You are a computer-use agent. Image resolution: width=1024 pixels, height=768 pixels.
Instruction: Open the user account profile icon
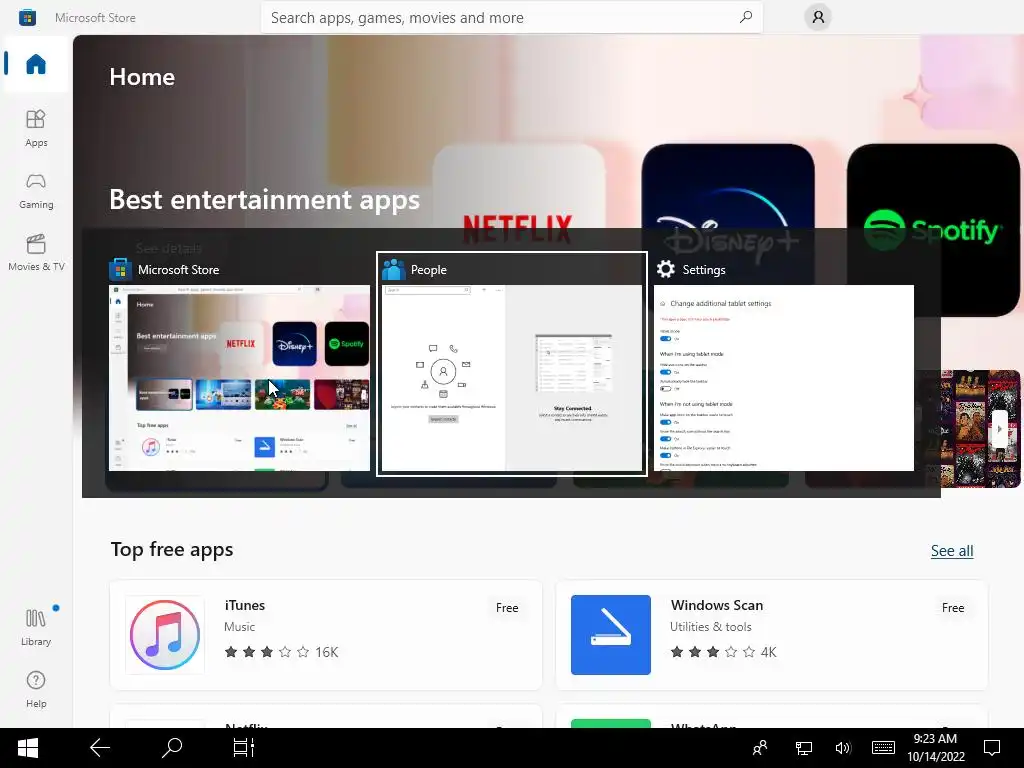pyautogui.click(x=818, y=18)
